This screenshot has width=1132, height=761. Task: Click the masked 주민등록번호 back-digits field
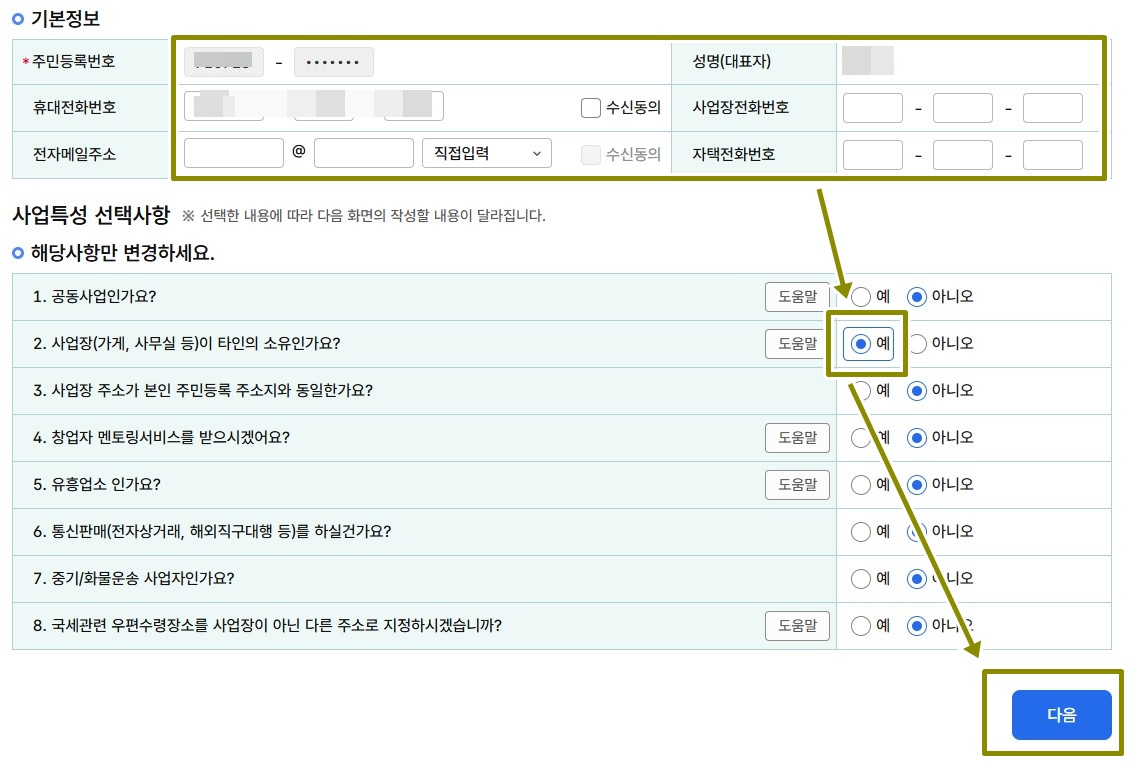pyautogui.click(x=334, y=62)
